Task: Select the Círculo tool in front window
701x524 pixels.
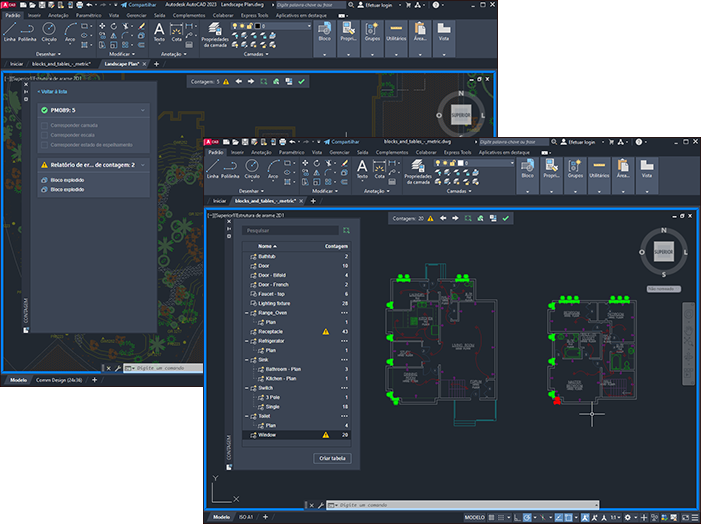Action: pos(252,168)
